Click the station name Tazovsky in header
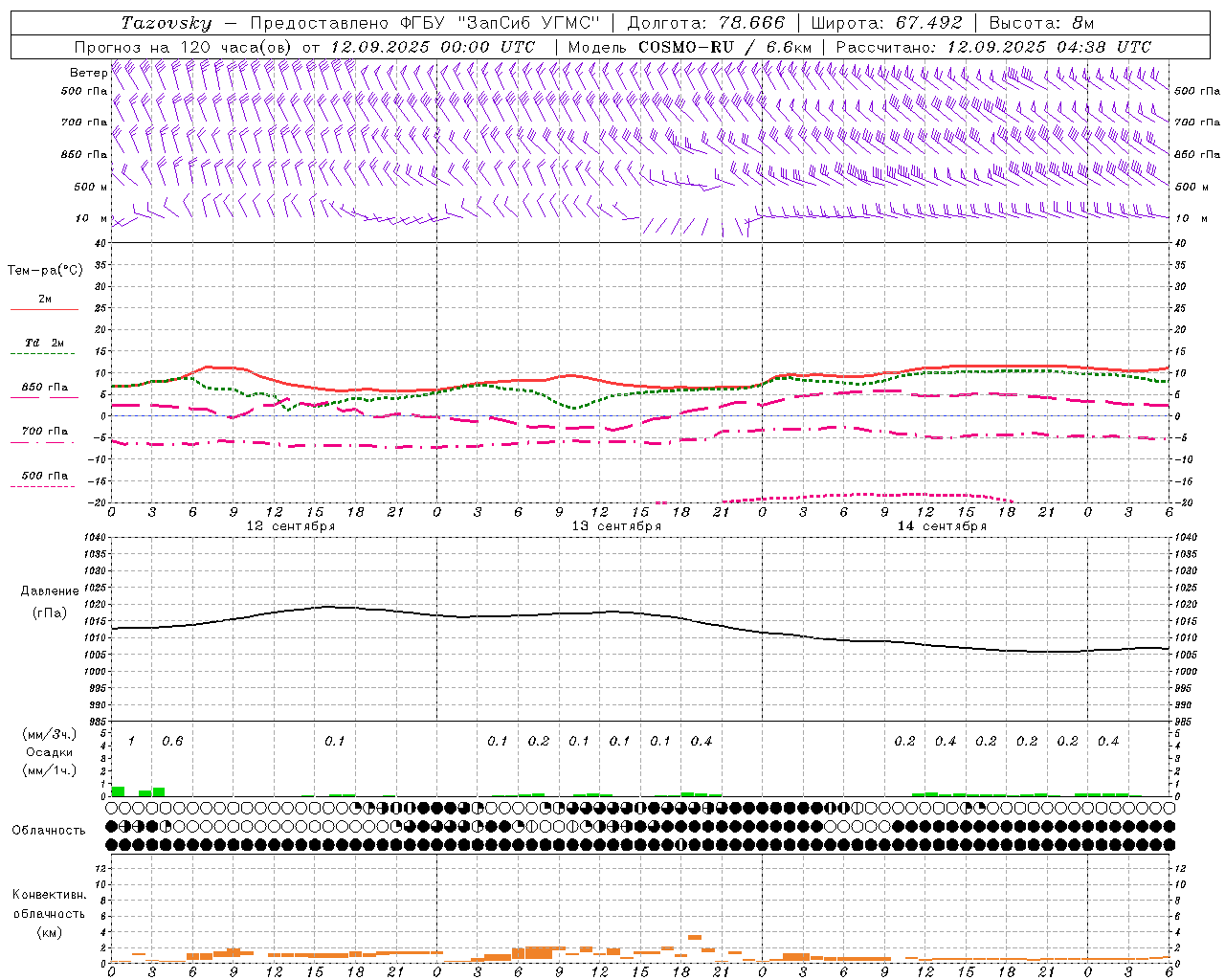The height and width of the screenshot is (980, 1225). click(x=166, y=23)
